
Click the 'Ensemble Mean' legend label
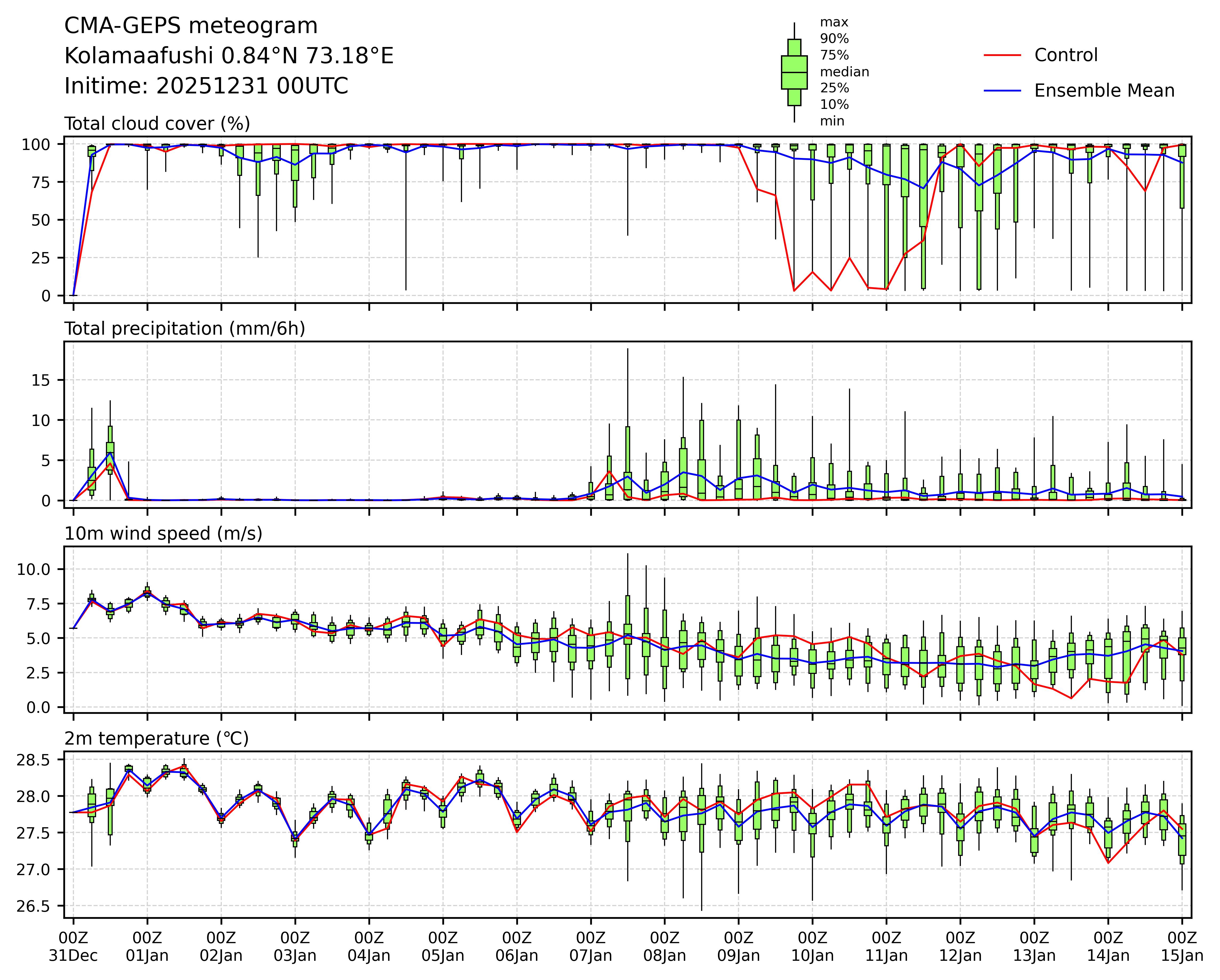click(x=1104, y=90)
